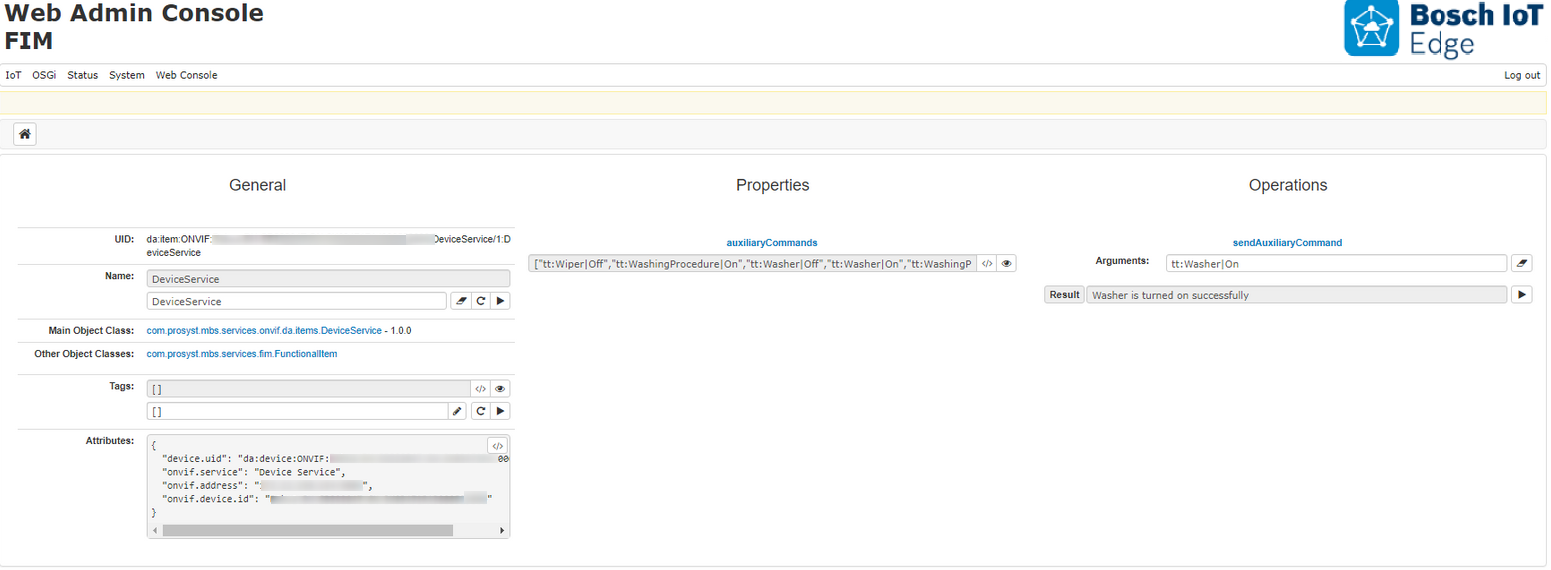
Task: Click the Properties section heading
Action: [773, 185]
